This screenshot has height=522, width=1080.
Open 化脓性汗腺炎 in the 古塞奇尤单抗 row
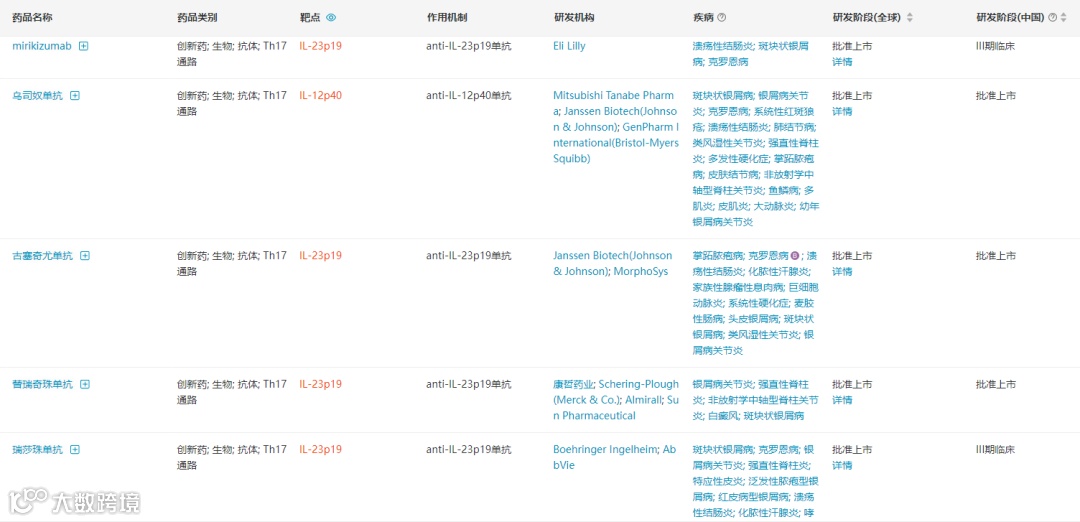(778, 271)
